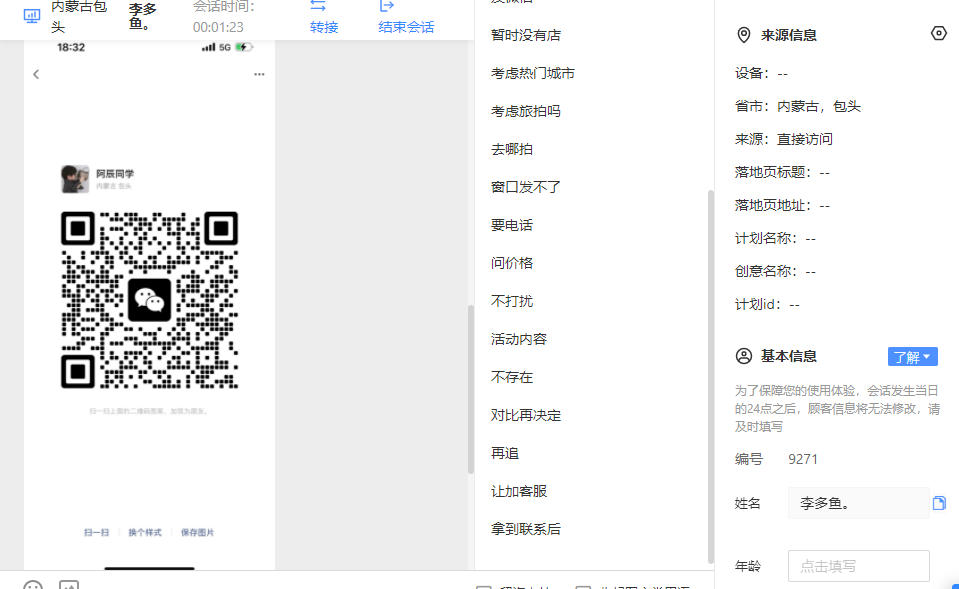Select the quick reply 暂时没有店
This screenshot has height=589, width=959.
(x=526, y=35)
